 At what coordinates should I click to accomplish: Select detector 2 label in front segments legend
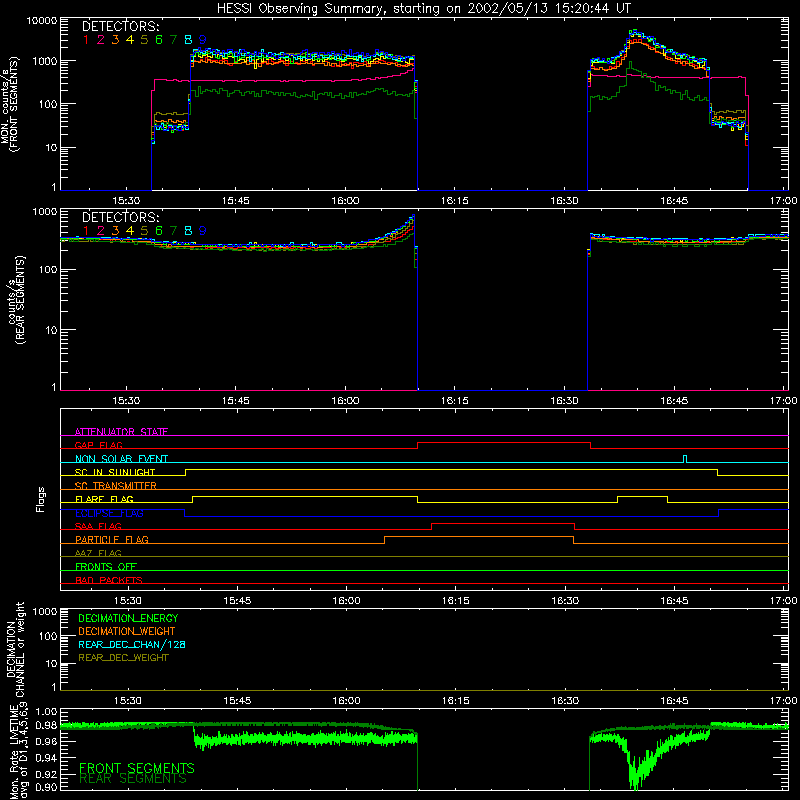tap(101, 40)
